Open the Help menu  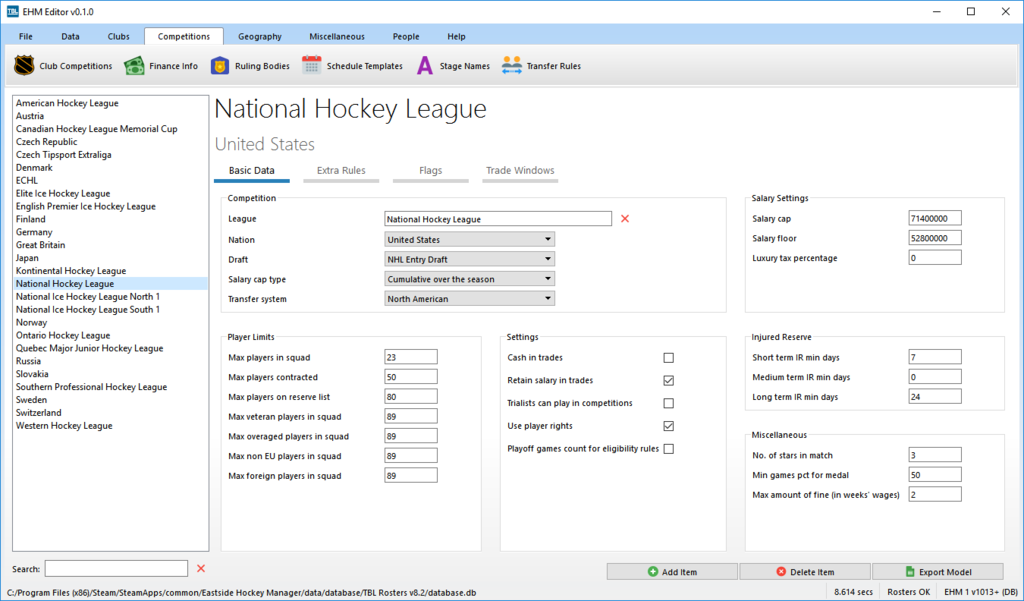[456, 37]
